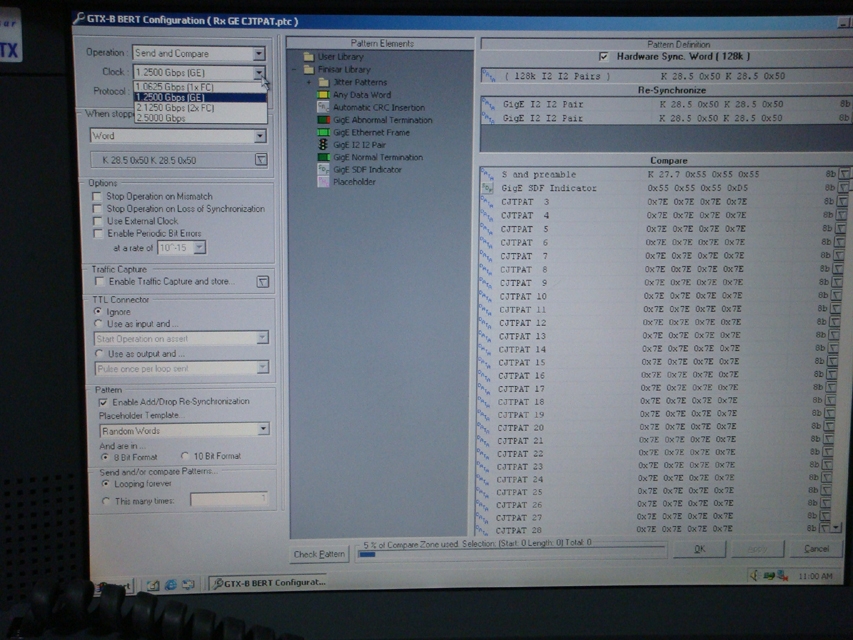Click the Show Desktop quick launch icon

coord(153,585)
